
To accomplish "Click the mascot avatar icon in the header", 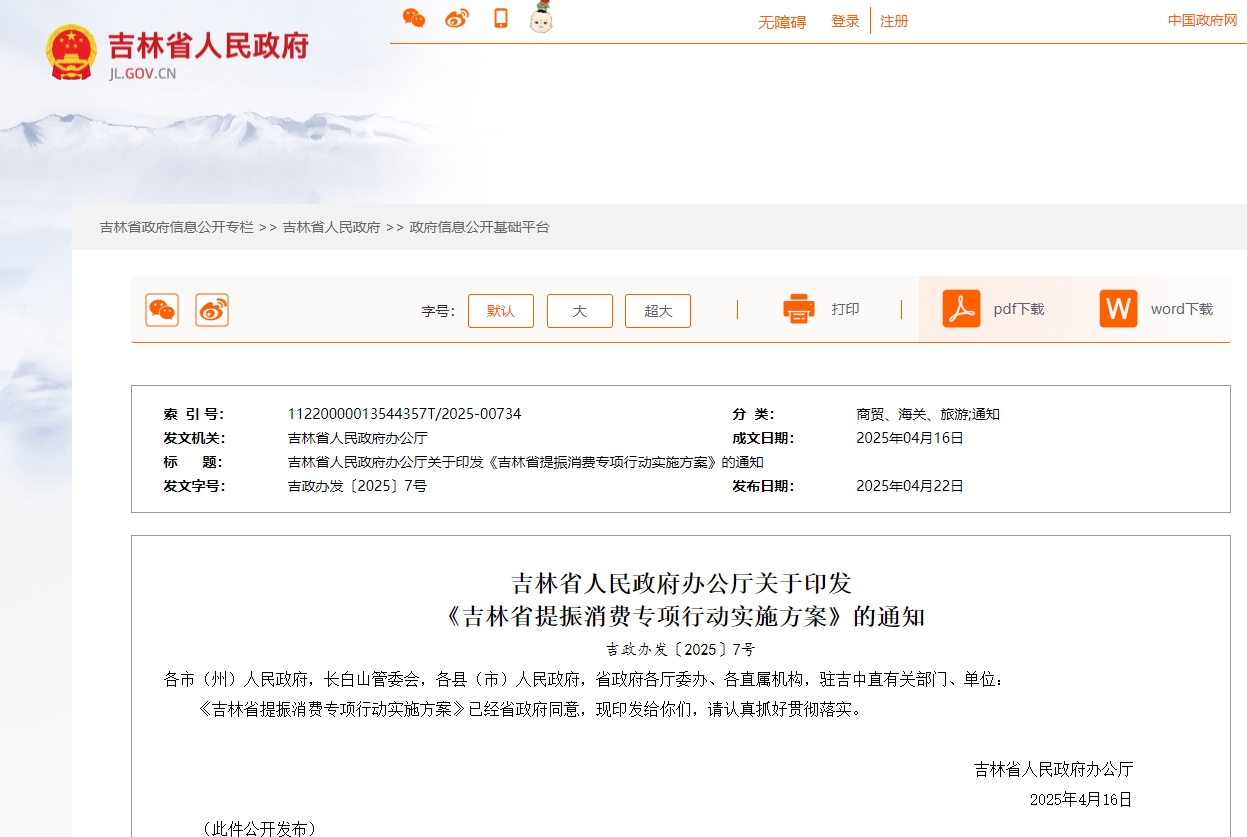I will pyautogui.click(x=540, y=20).
